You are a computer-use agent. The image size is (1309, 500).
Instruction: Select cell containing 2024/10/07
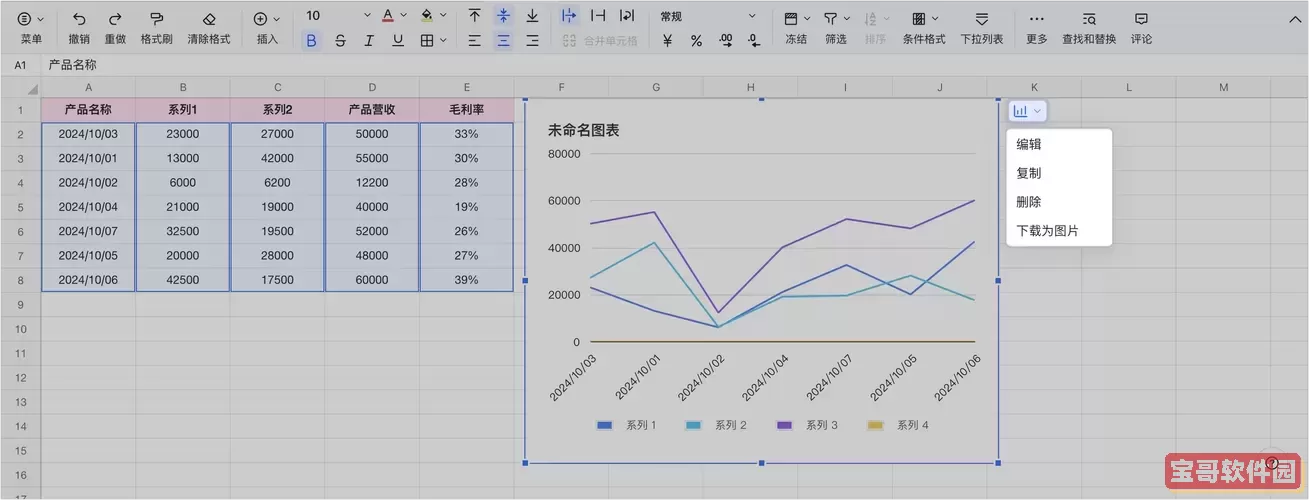88,231
